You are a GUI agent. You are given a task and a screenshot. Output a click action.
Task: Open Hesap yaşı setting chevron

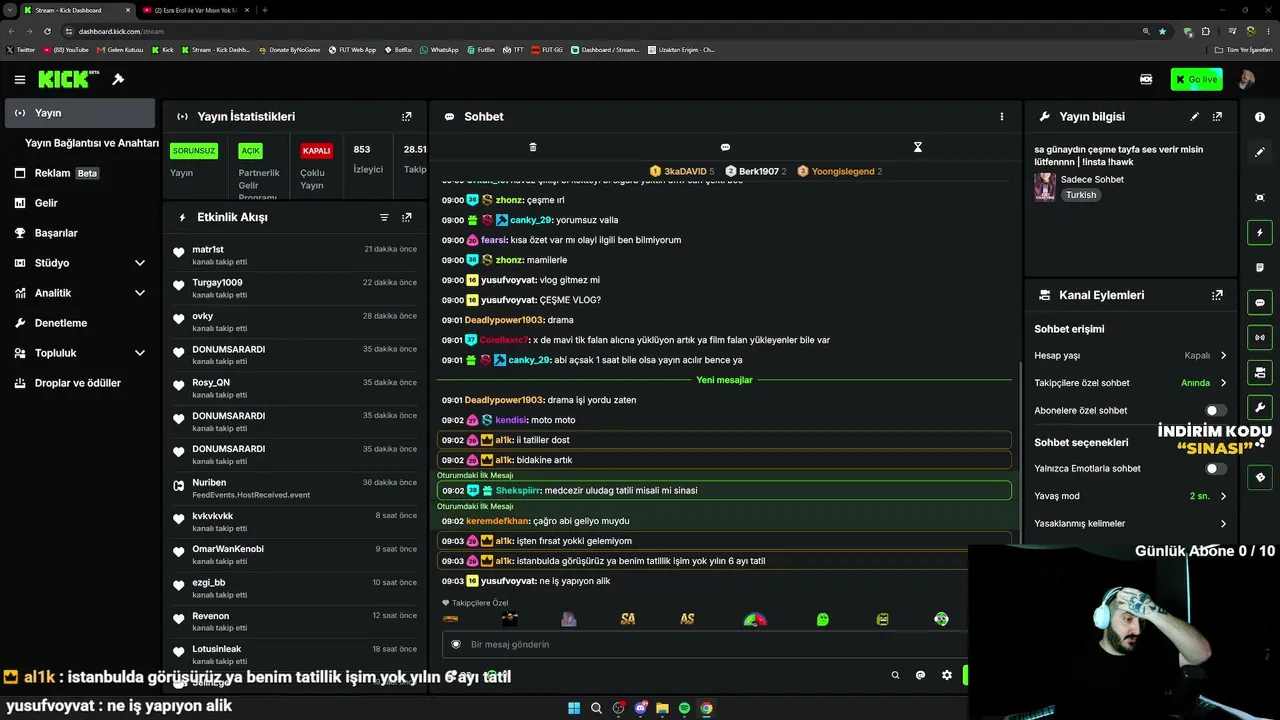(x=1223, y=355)
